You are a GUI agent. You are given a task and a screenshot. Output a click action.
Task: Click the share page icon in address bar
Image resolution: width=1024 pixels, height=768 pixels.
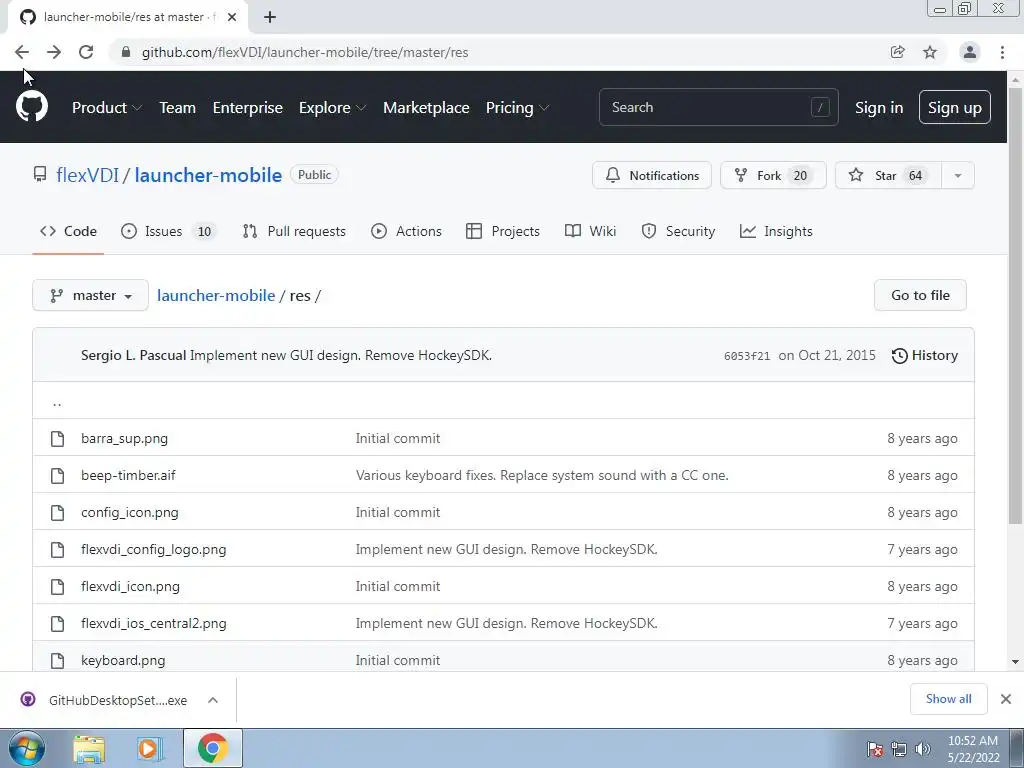[x=897, y=52]
